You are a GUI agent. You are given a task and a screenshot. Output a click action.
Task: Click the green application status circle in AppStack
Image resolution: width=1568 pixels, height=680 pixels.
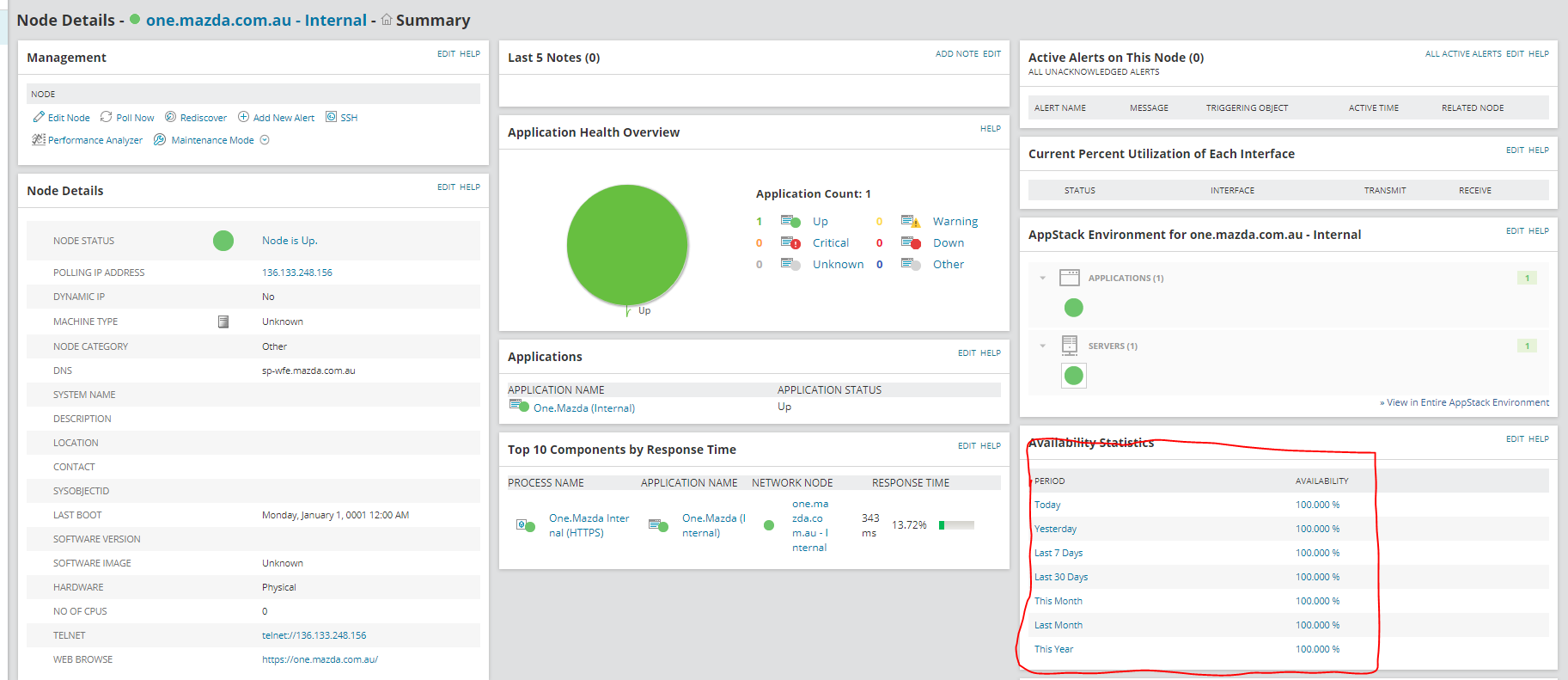[1074, 308]
